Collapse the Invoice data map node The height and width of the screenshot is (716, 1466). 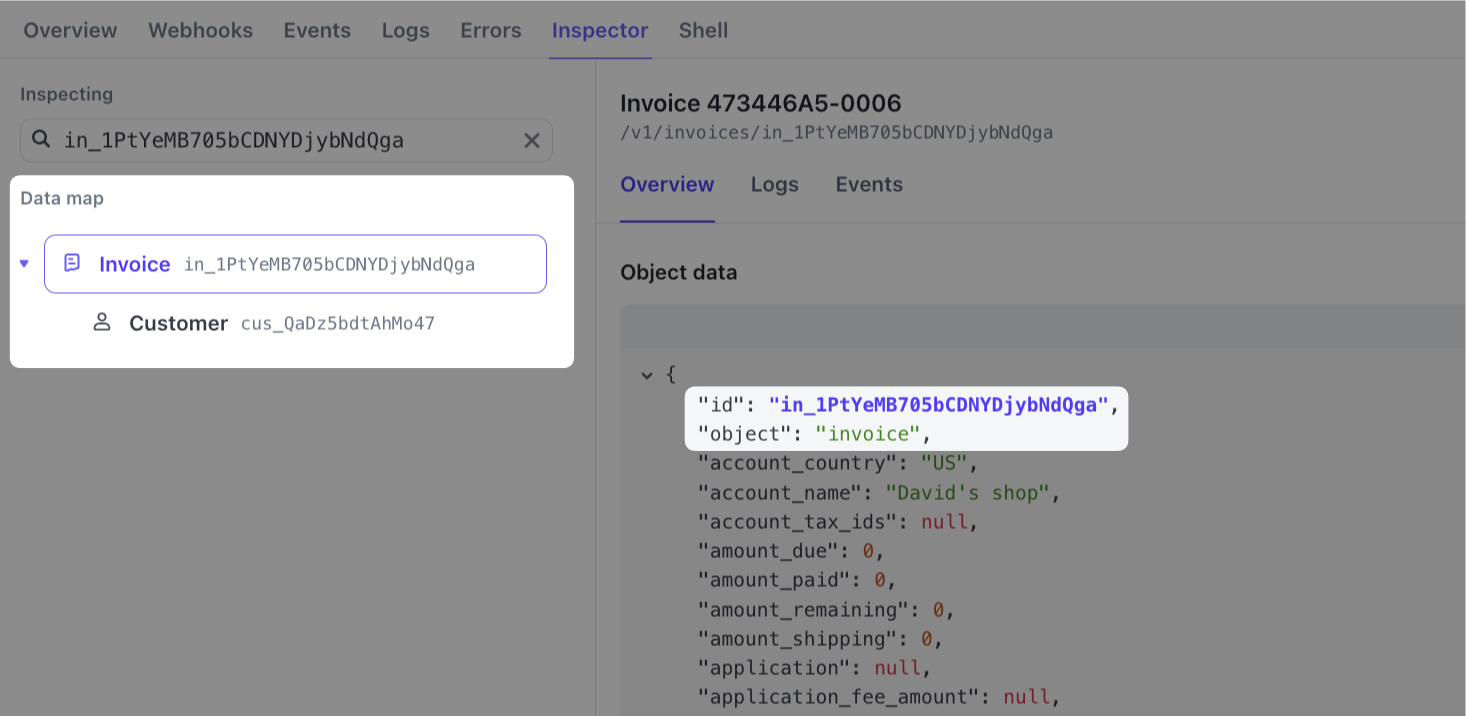[24, 264]
